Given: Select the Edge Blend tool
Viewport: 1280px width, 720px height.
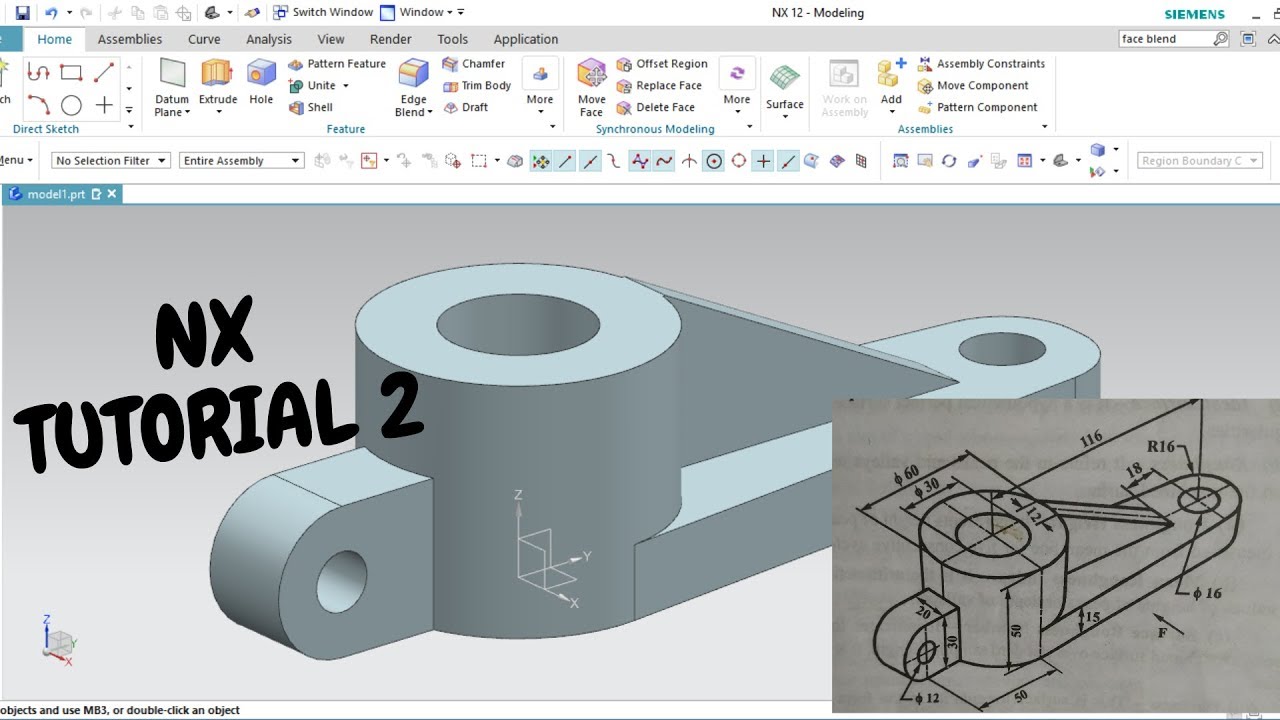Looking at the screenshot, I should (413, 87).
